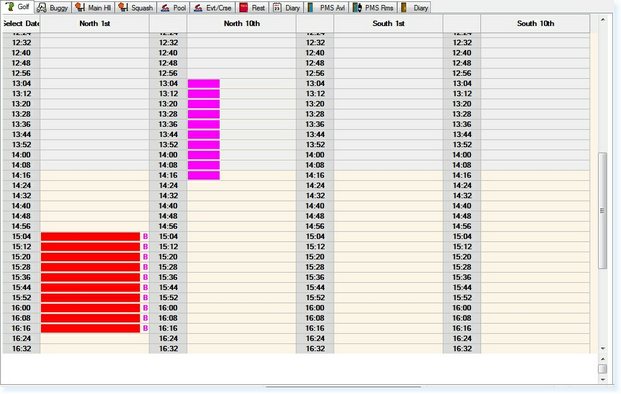Image resolution: width=621 pixels, height=394 pixels.
Task: Select the magenta booking at 13:12 North 10th
Action: [204, 94]
